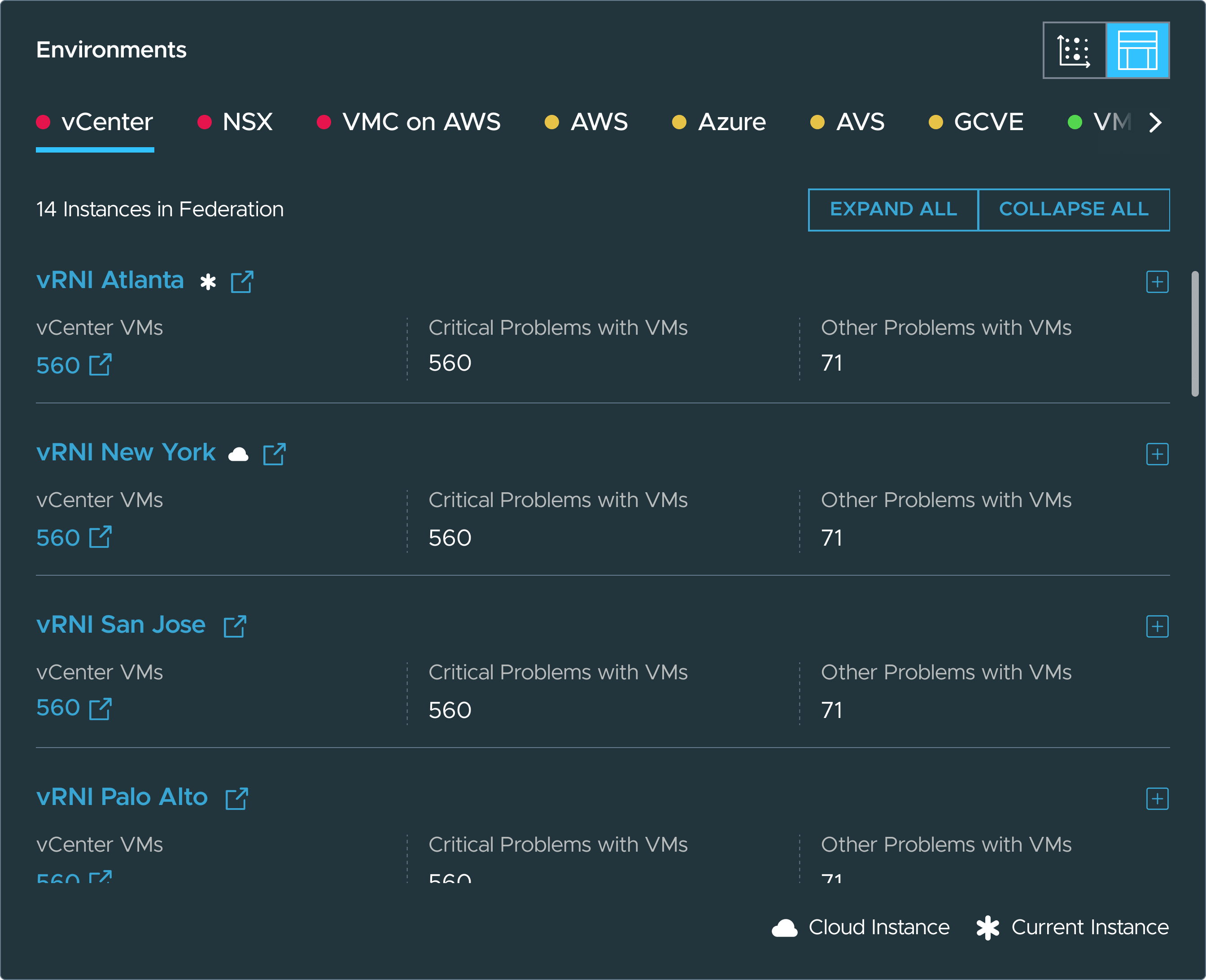Viewport: 1206px width, 980px height.
Task: Expand the vRNI Atlanta section
Action: pos(1157,282)
